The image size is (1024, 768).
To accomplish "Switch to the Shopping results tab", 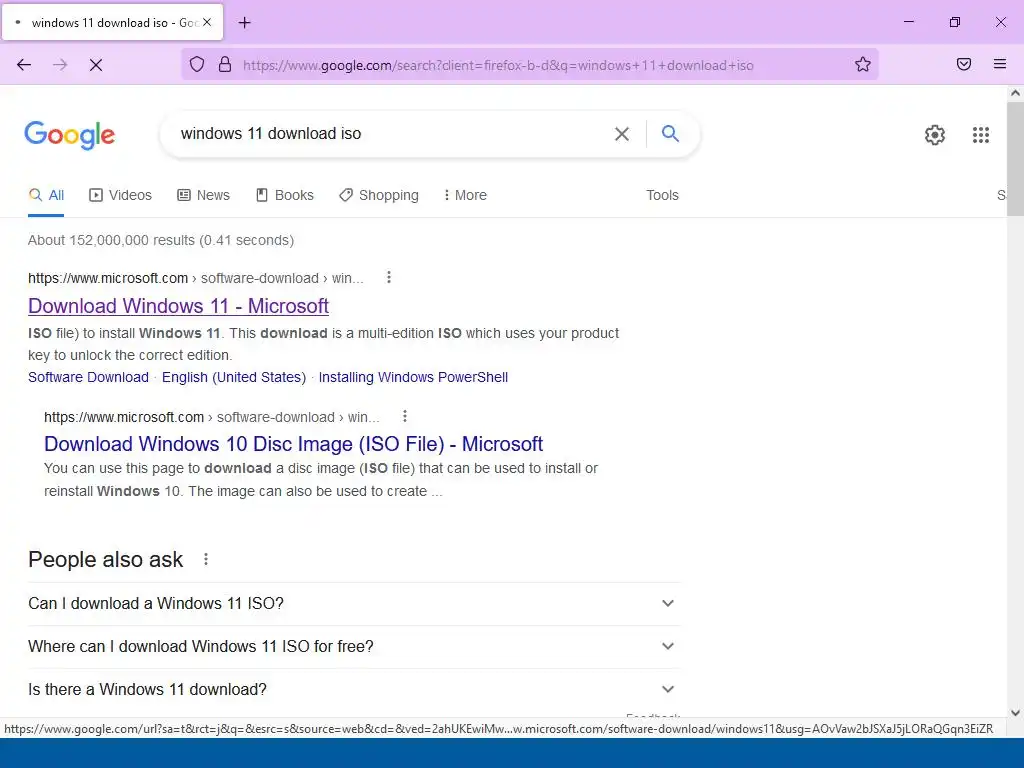I will 379,195.
